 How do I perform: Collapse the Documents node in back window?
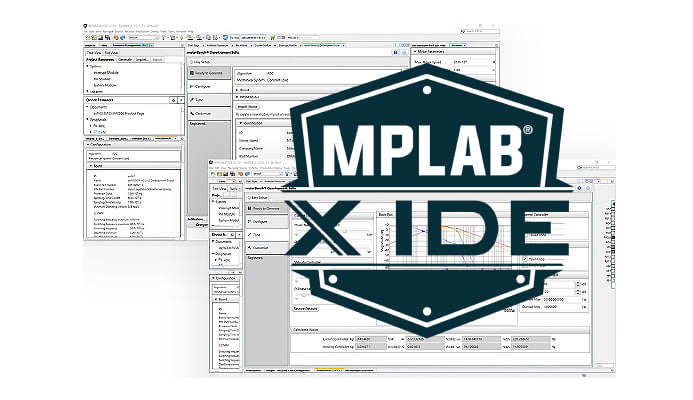click(88, 107)
